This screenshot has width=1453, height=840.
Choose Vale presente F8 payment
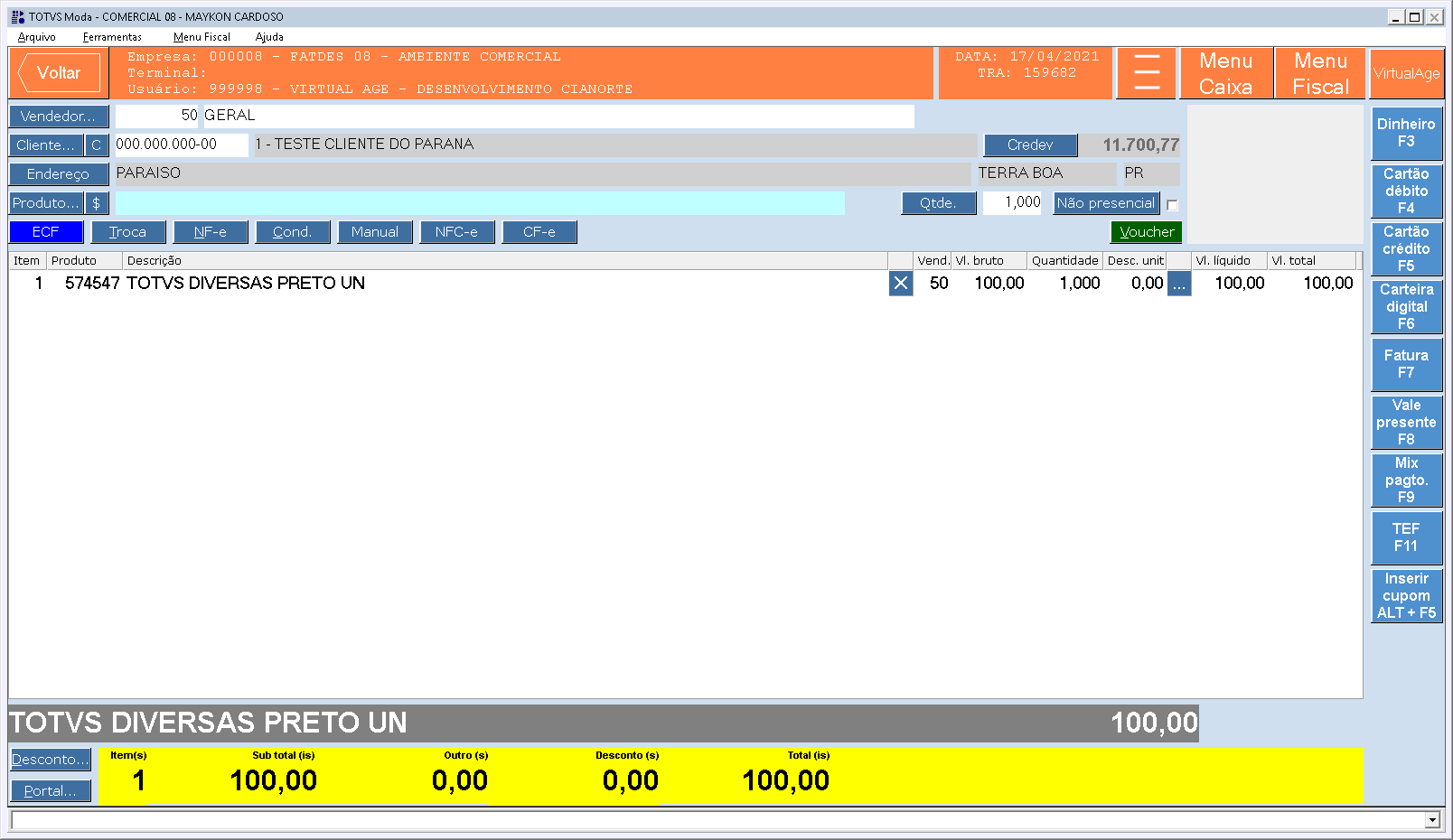pyautogui.click(x=1407, y=422)
